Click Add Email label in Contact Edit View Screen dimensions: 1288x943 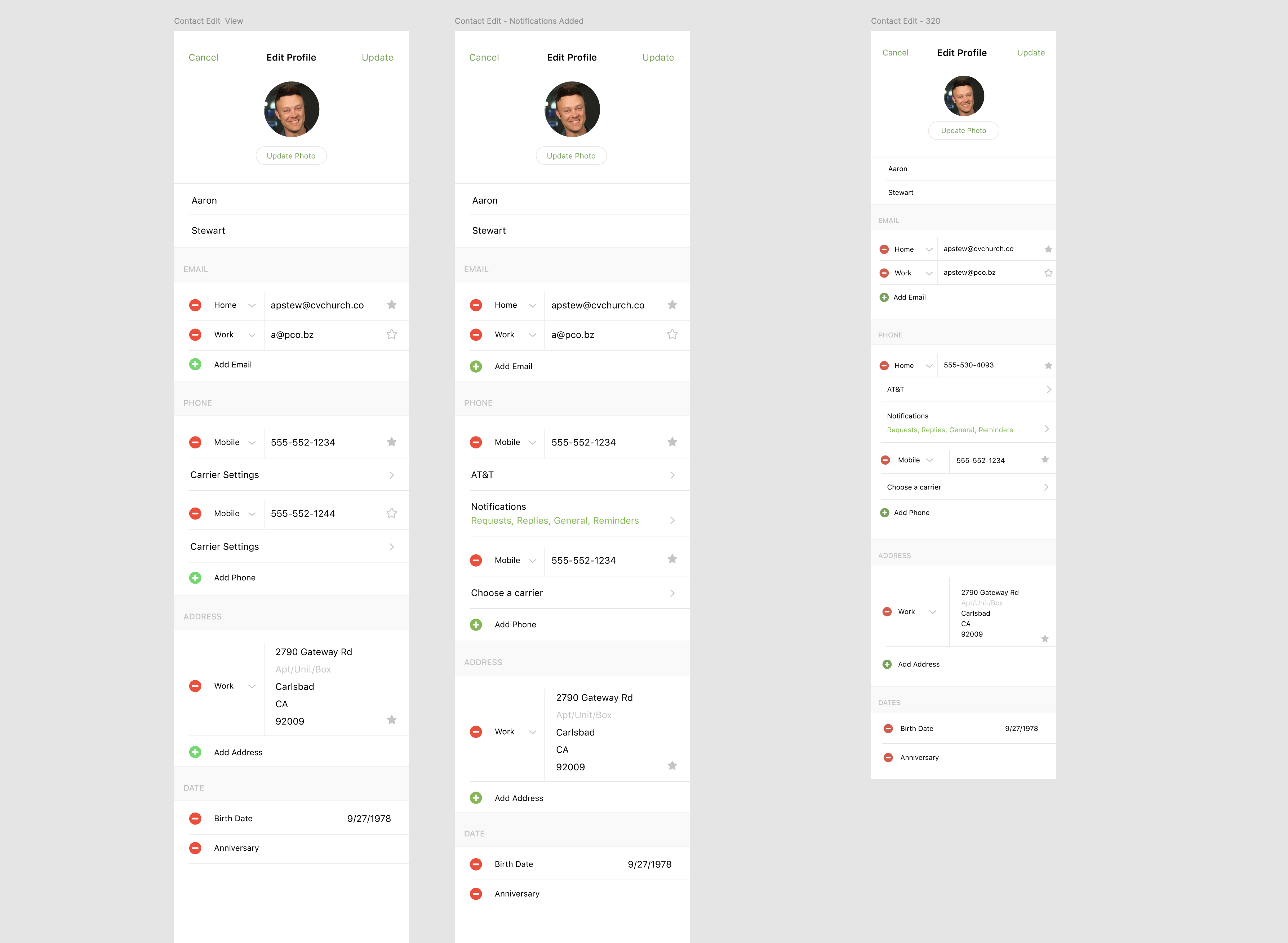(233, 365)
